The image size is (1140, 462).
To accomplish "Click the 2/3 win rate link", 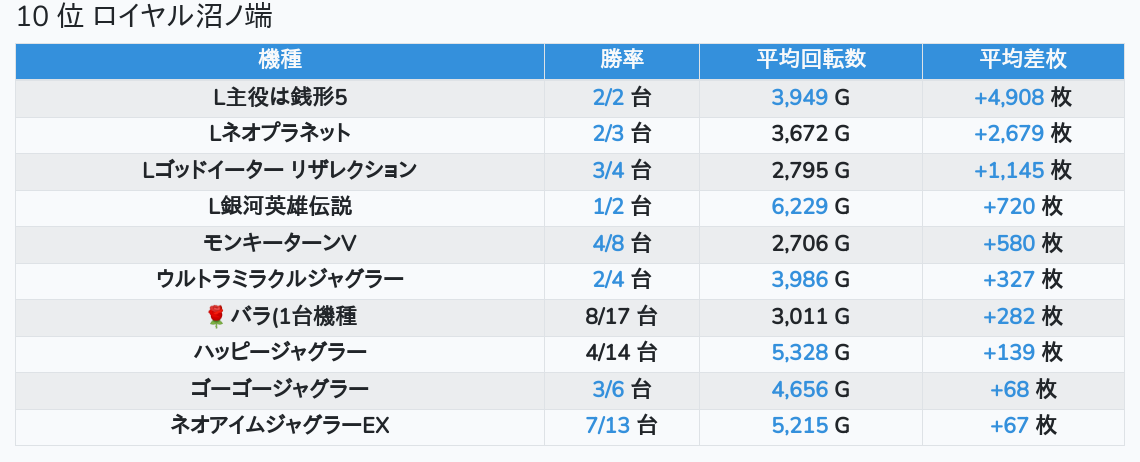I will tap(608, 133).
